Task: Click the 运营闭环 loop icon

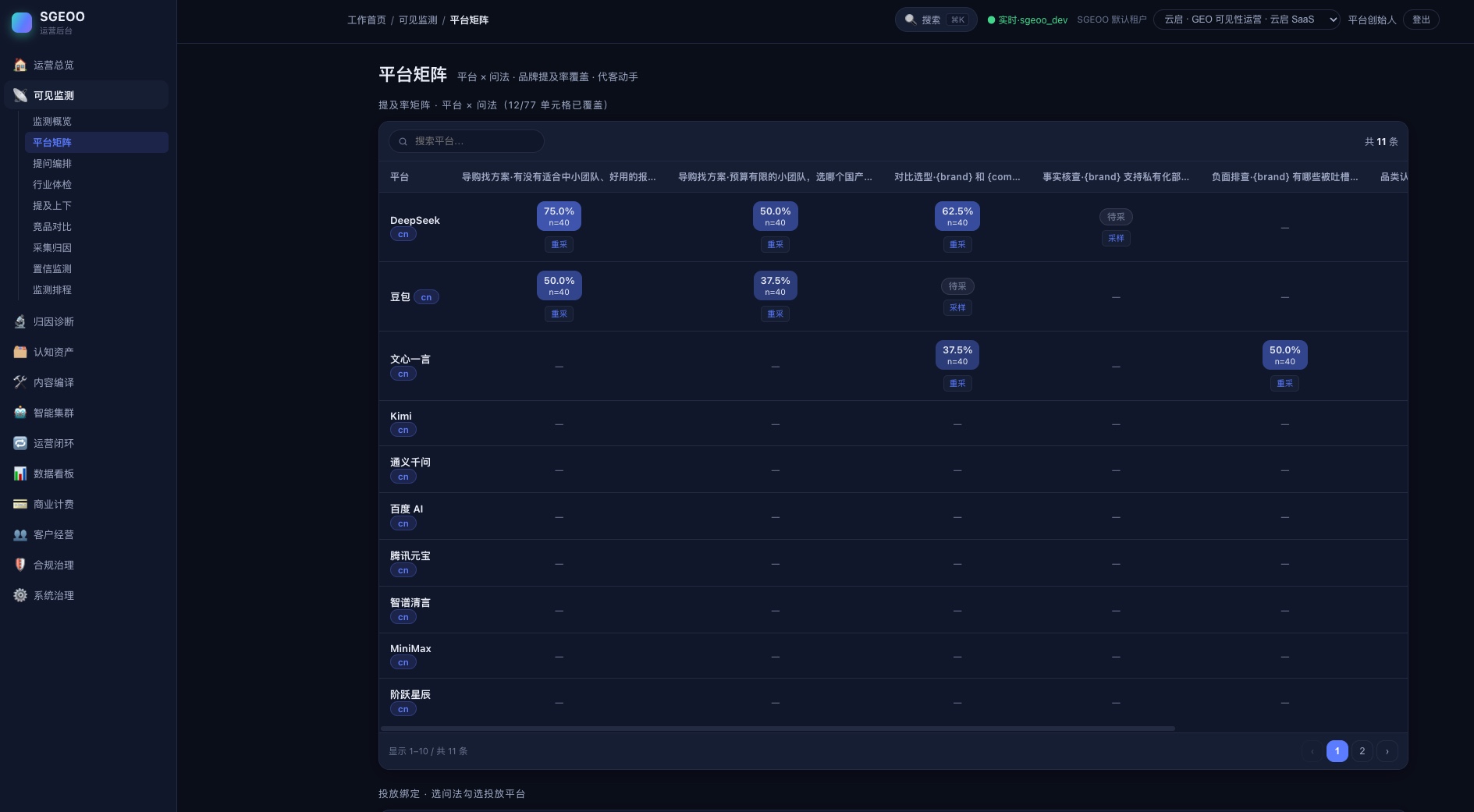Action: coord(20,443)
